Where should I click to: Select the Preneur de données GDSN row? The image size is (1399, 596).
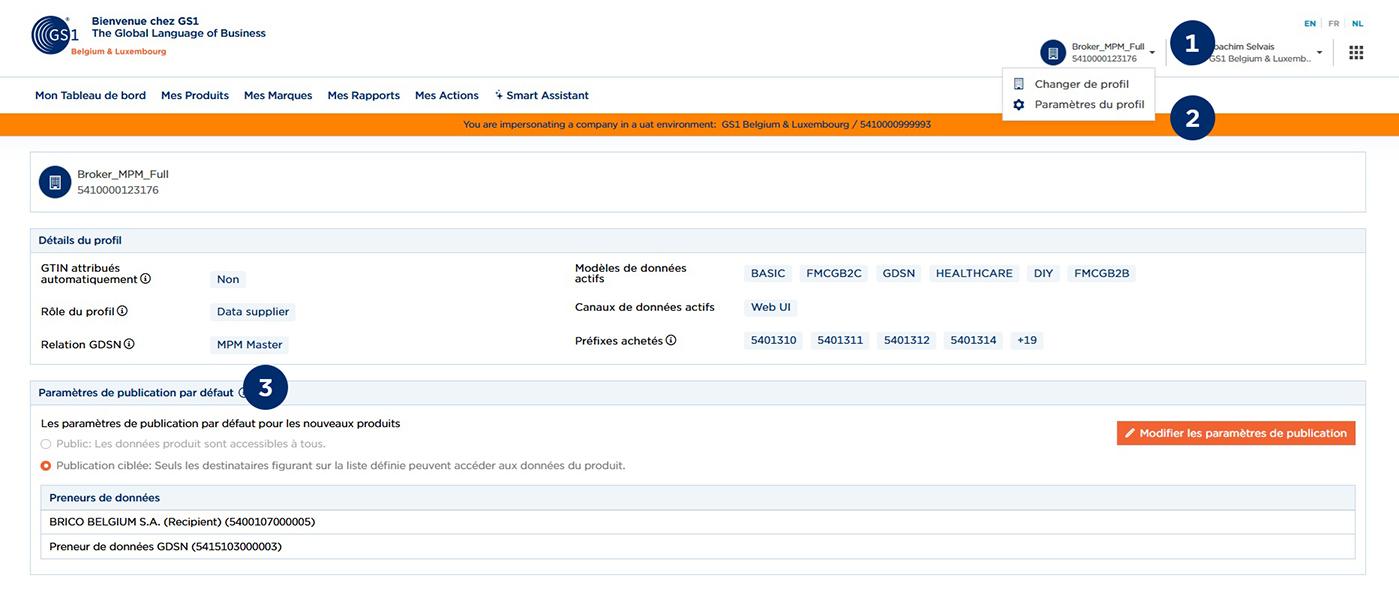(698, 547)
